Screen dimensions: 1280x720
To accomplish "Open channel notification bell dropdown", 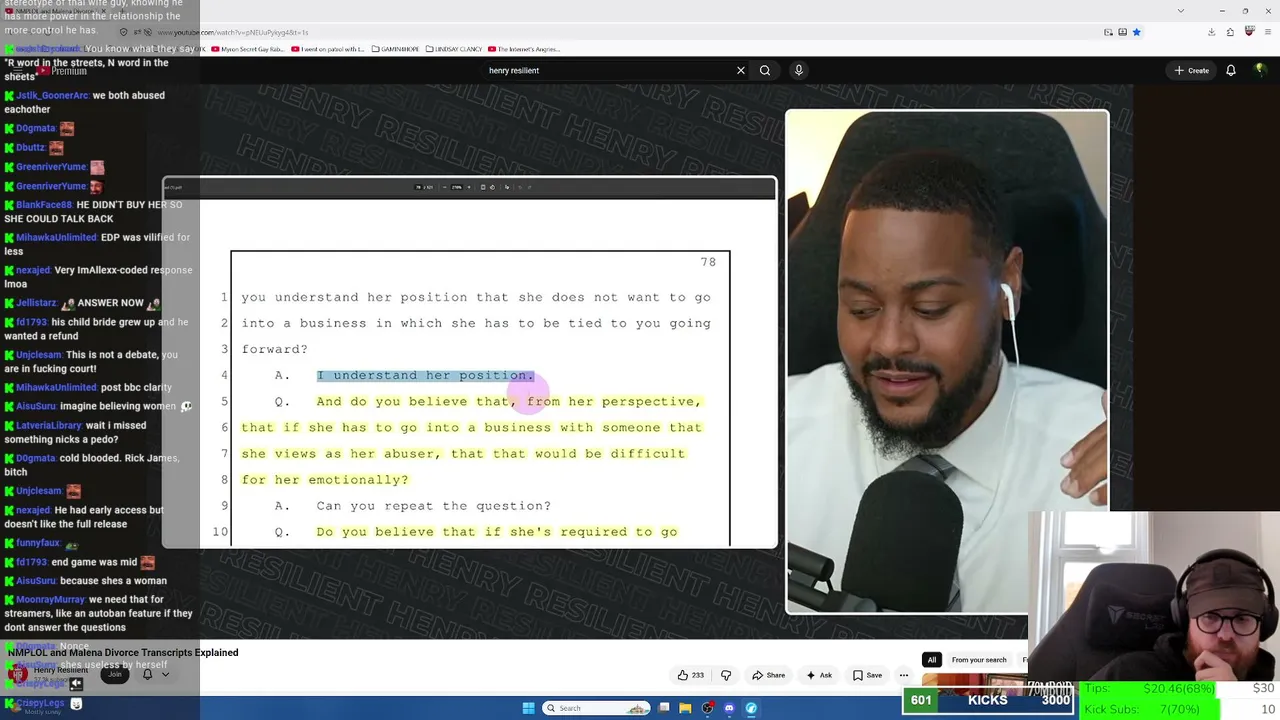I will pos(155,674).
